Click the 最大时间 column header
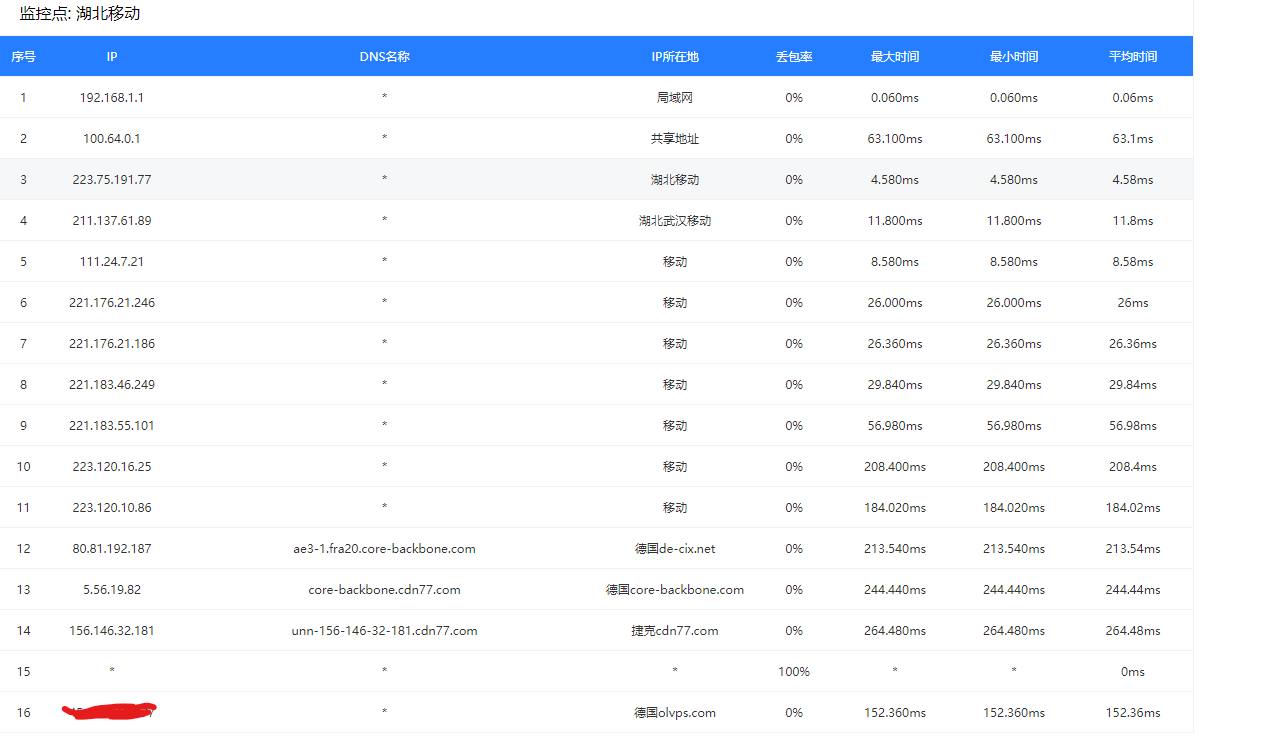Viewport: 1285px width, 750px height. 895,57
